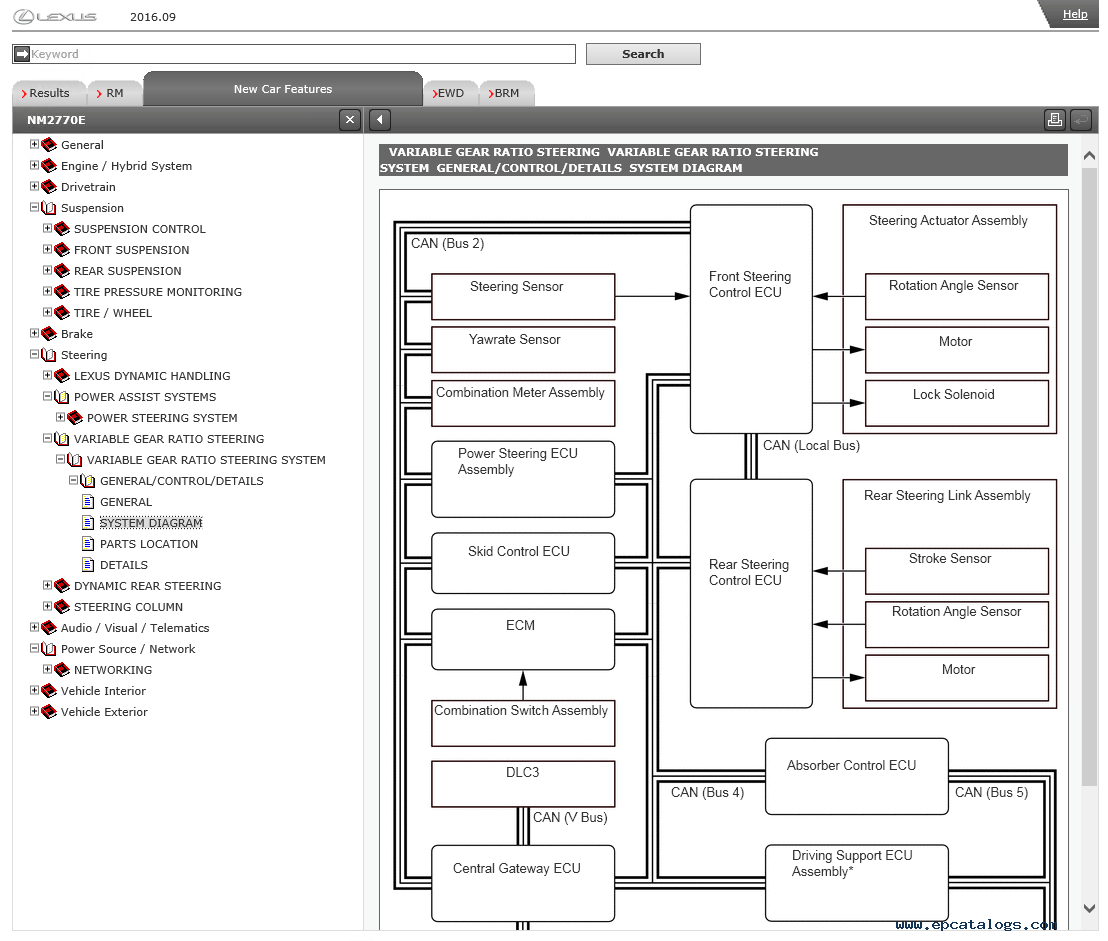The image size is (1108, 941).
Task: Select REAR SUSPENSION in the tree
Action: click(x=128, y=271)
